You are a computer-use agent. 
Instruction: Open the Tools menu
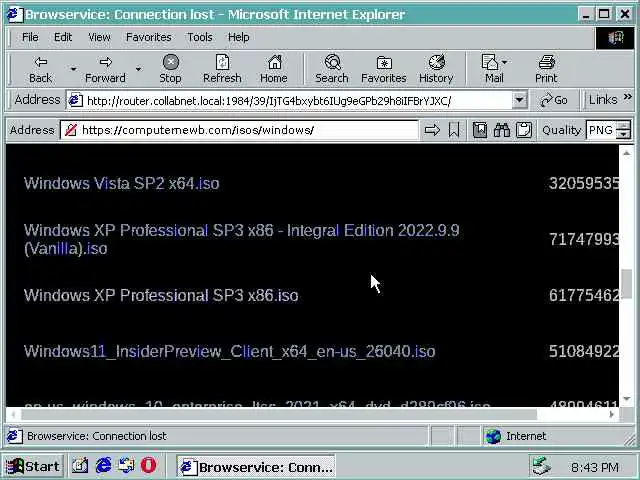[x=200, y=37]
